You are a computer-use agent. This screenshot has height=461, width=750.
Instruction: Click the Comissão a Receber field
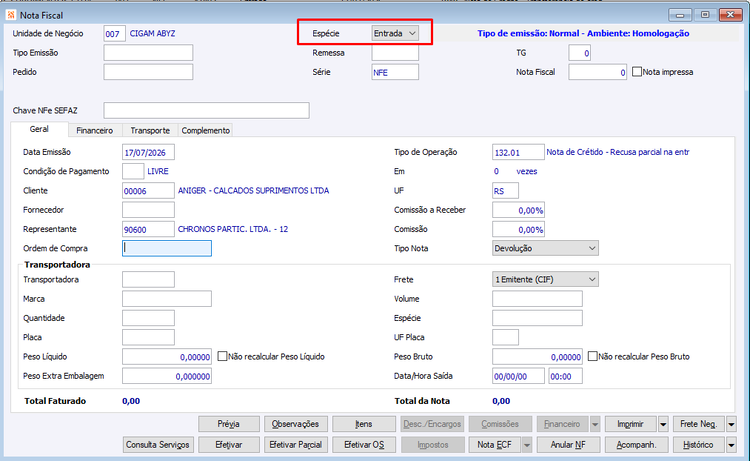coord(518,209)
